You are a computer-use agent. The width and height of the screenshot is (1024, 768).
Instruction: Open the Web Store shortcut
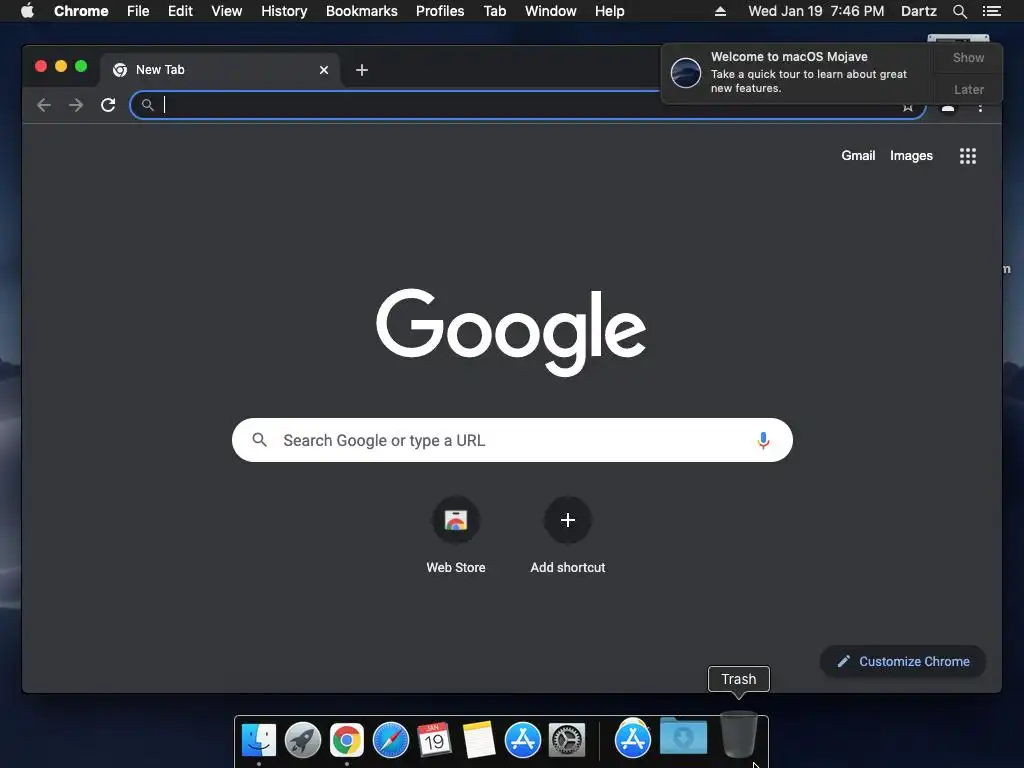456,520
